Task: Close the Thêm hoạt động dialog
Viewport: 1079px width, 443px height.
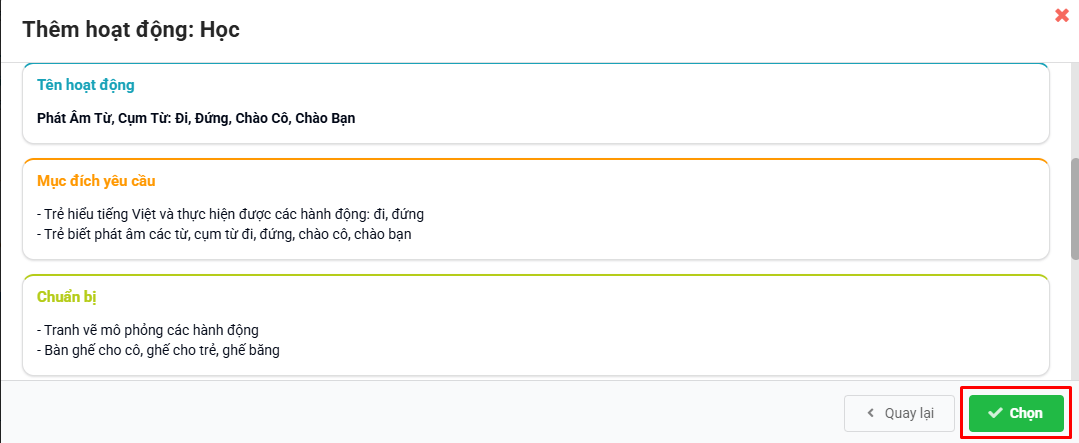Action: [x=1062, y=15]
